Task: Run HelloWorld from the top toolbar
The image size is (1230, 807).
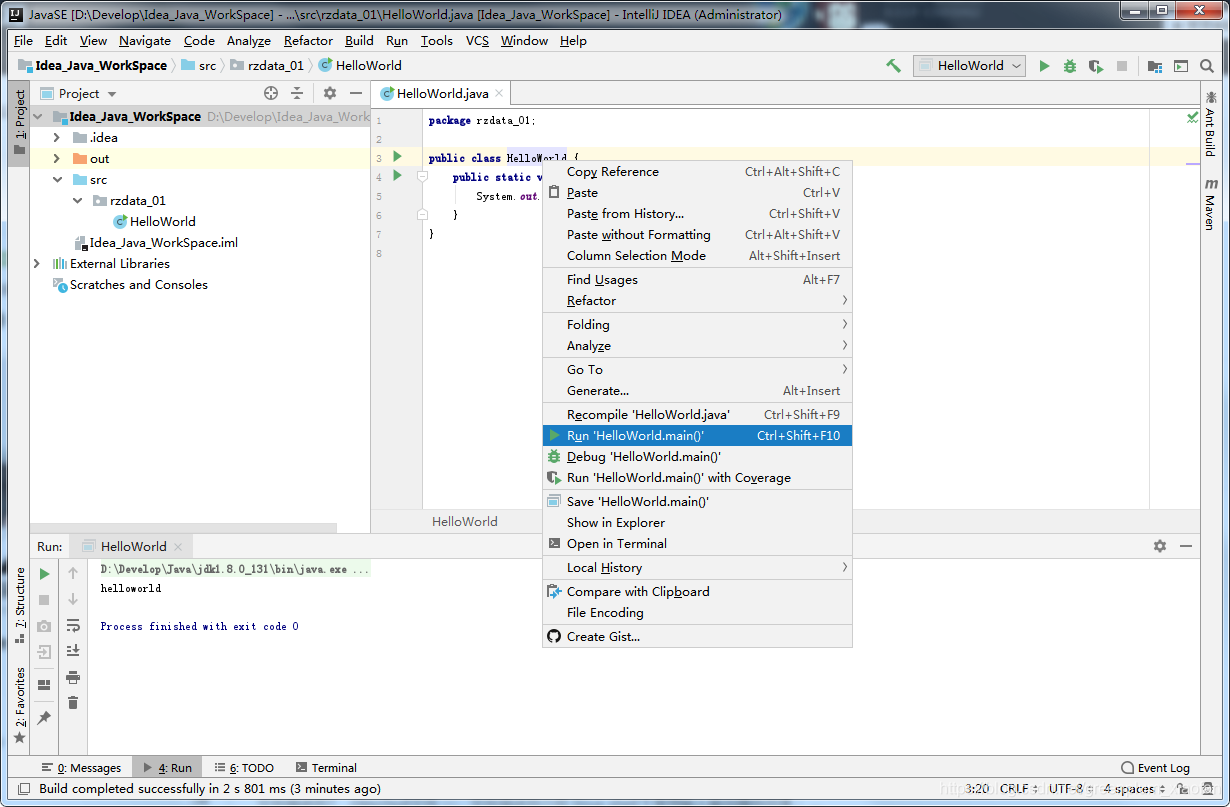Action: tap(1044, 66)
